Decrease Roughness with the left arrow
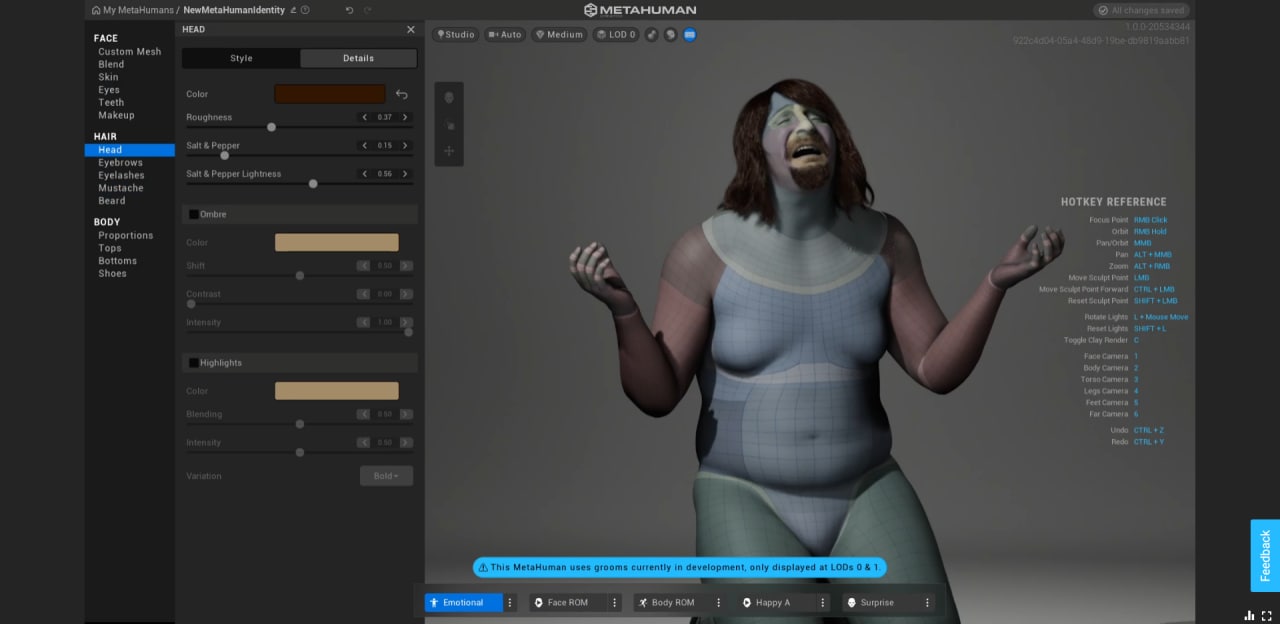The image size is (1280, 624). point(364,117)
